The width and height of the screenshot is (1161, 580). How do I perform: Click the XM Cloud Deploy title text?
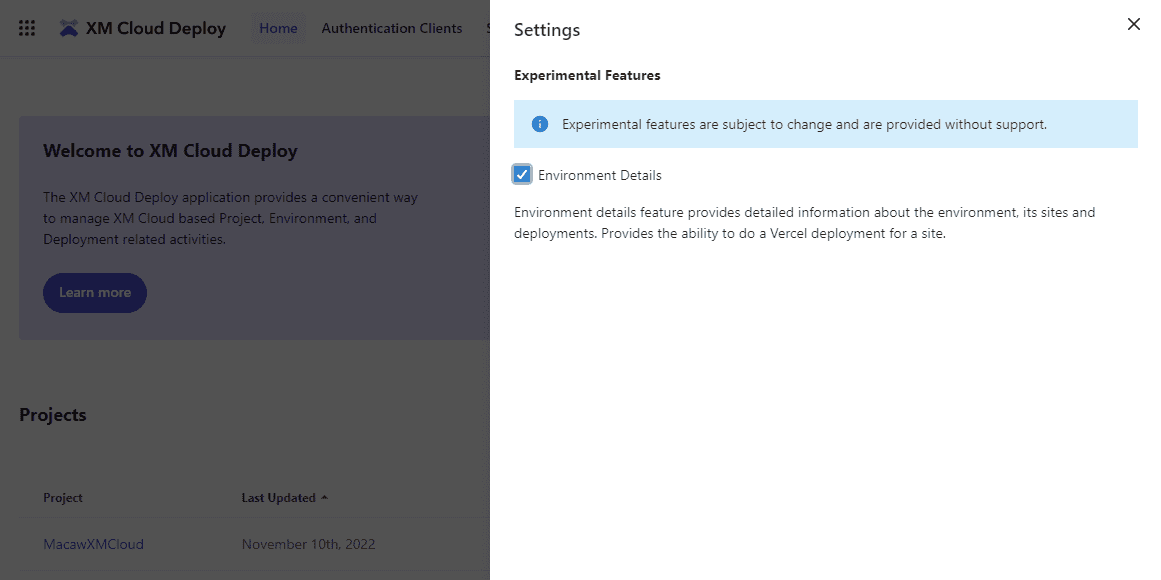156,28
